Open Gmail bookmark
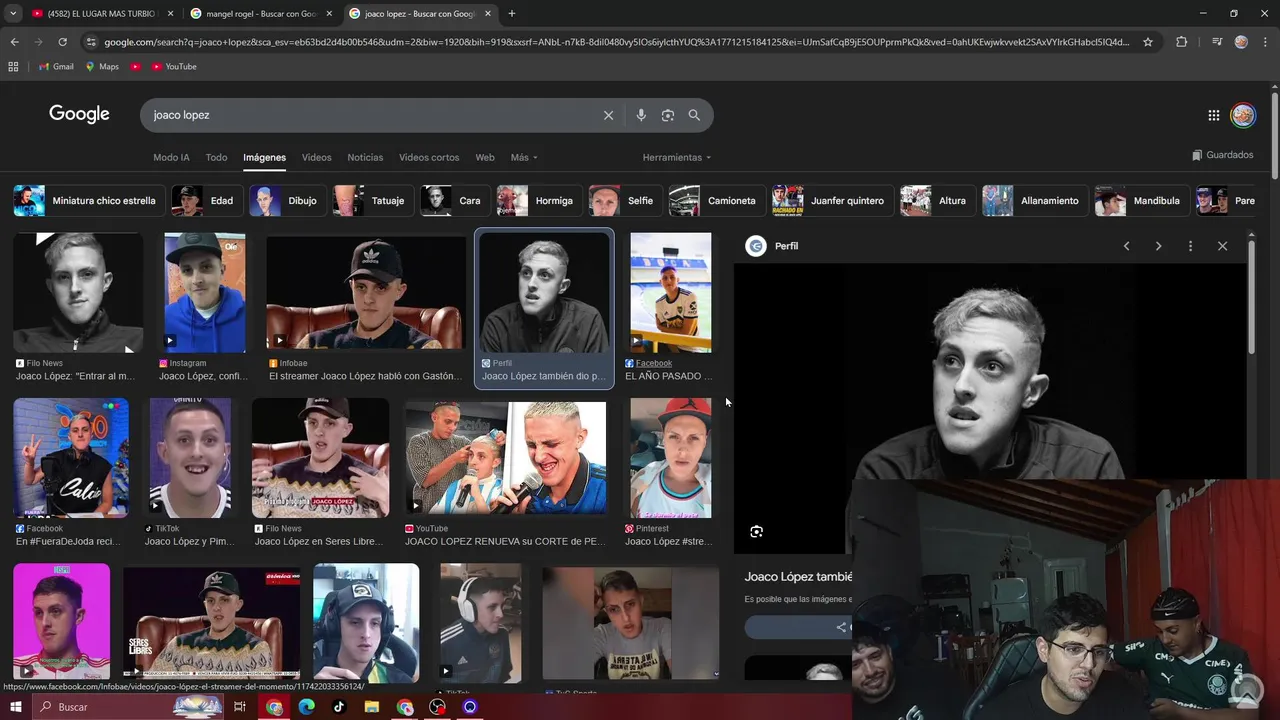Screen dimensions: 1280x720 [56, 67]
